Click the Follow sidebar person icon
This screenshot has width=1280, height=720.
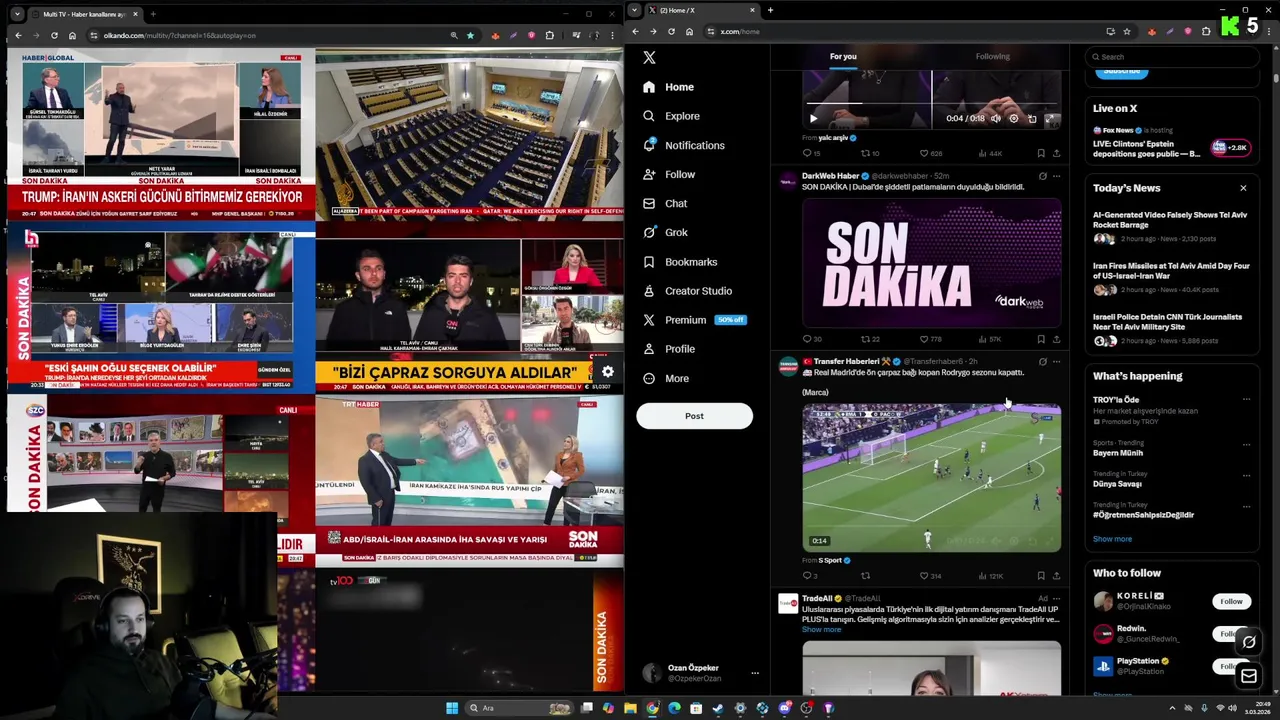click(649, 174)
